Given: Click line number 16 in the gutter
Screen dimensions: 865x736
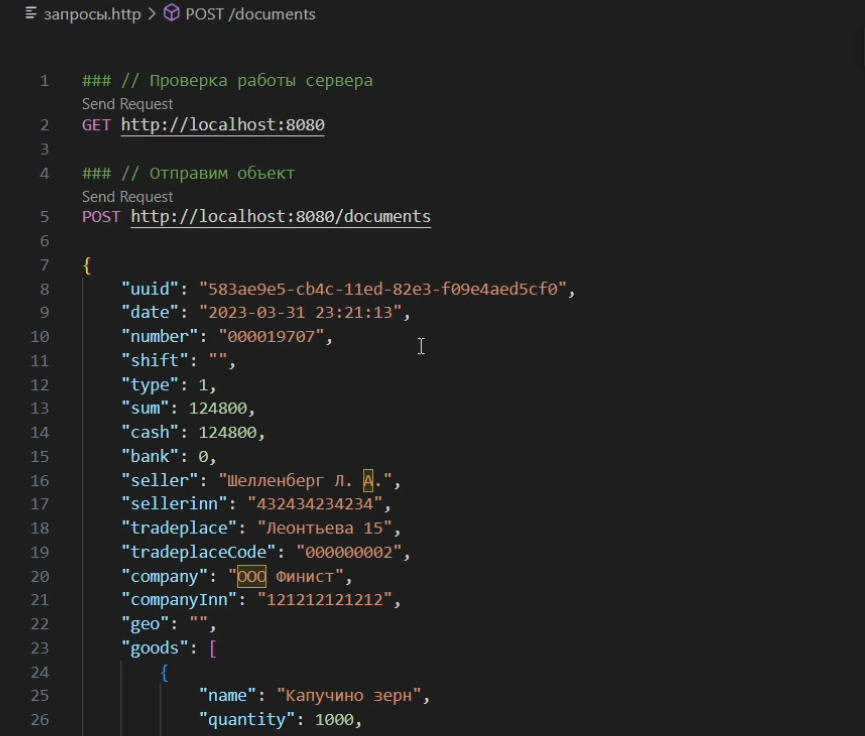Looking at the screenshot, I should (x=40, y=481).
